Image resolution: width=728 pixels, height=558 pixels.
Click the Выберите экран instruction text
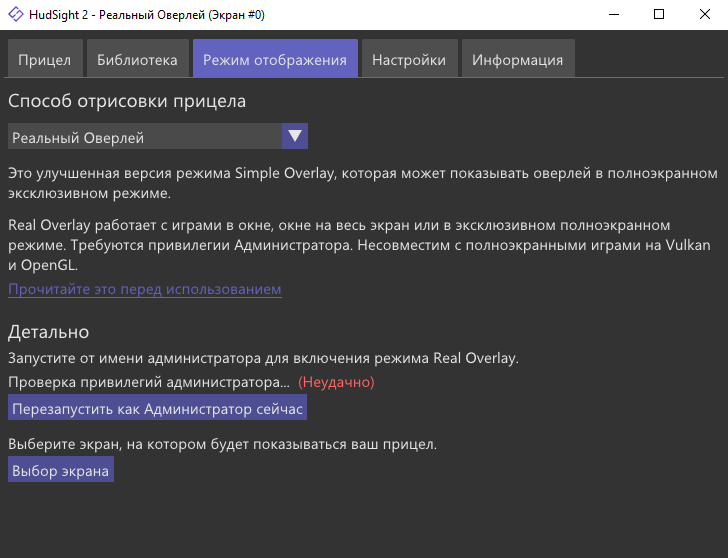click(222, 444)
